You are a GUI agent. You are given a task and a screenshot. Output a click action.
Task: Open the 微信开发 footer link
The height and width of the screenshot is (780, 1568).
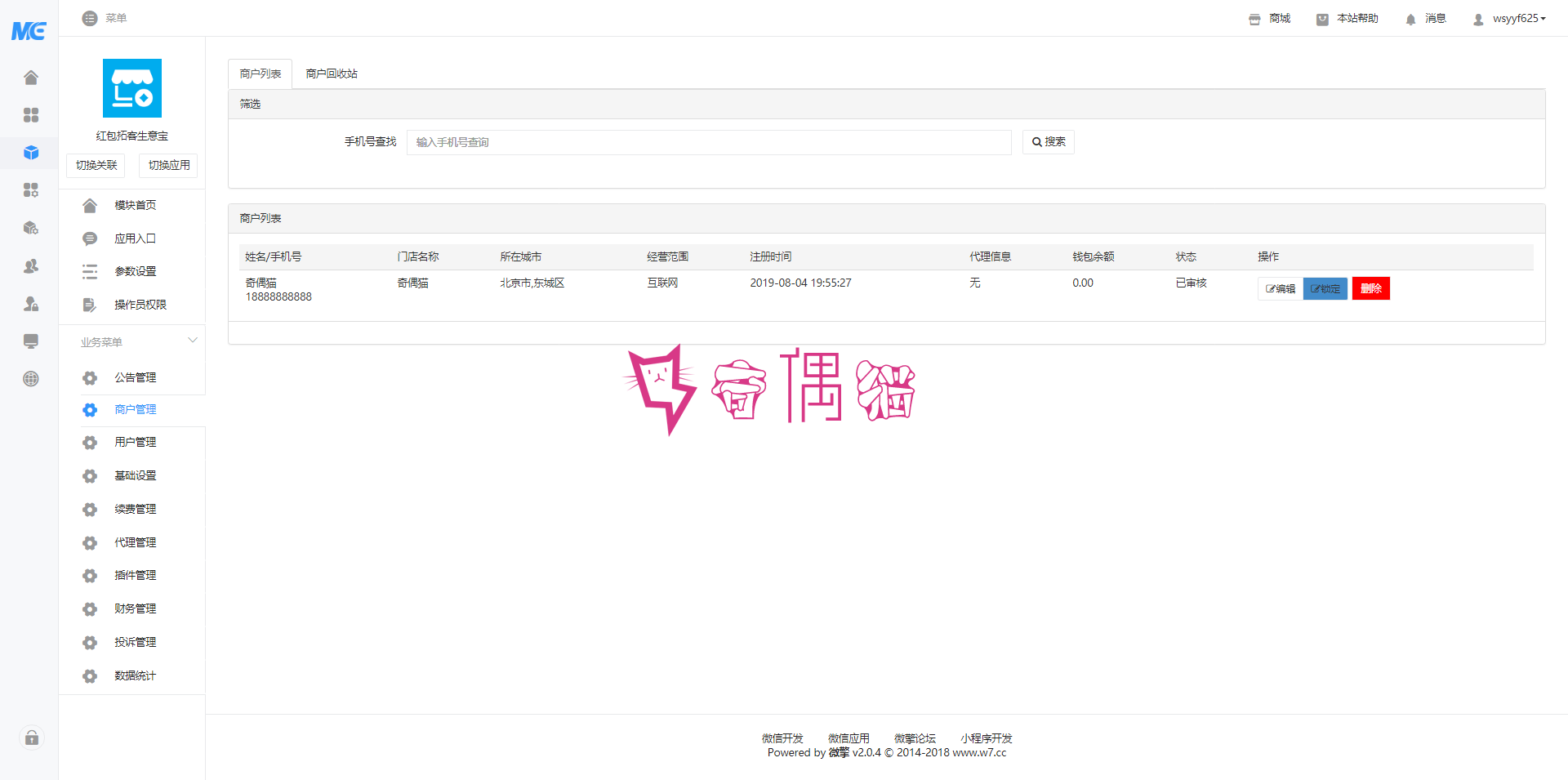coord(782,738)
